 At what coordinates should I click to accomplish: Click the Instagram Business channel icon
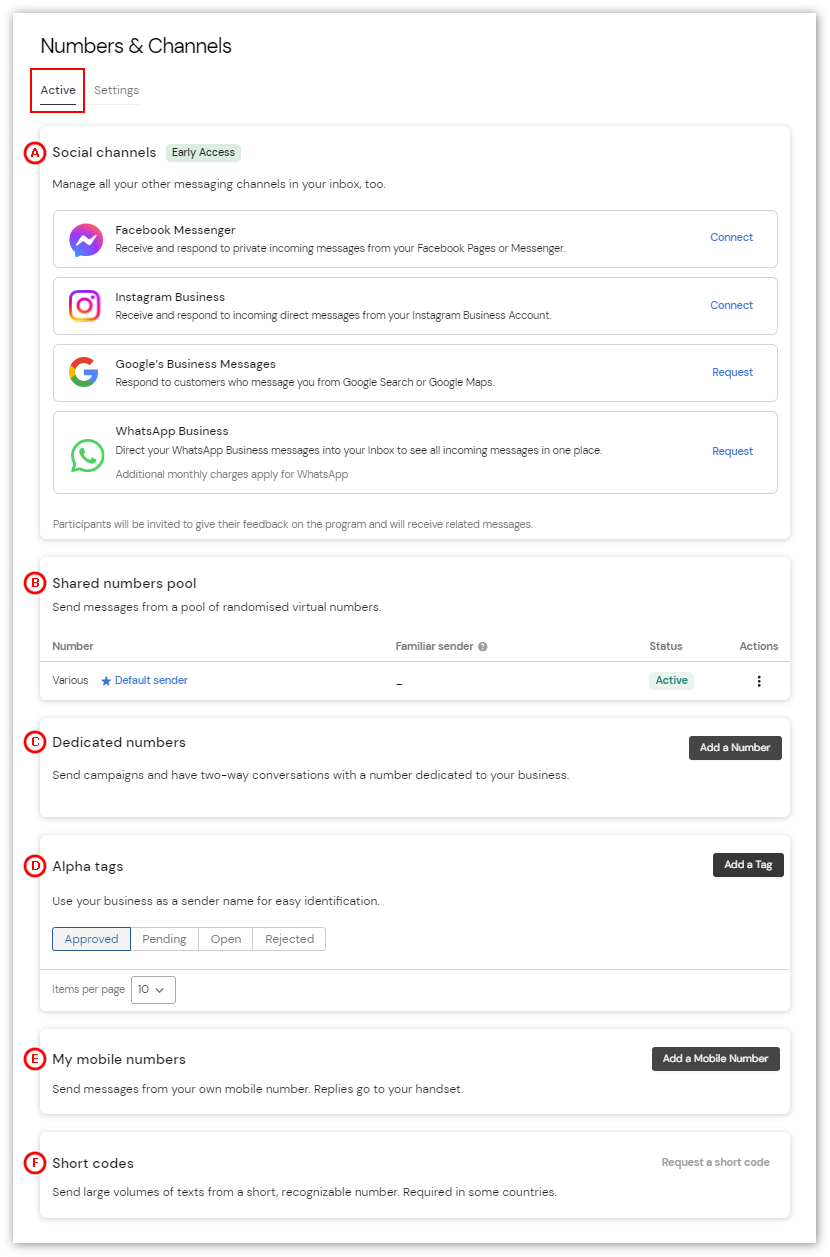coord(86,306)
